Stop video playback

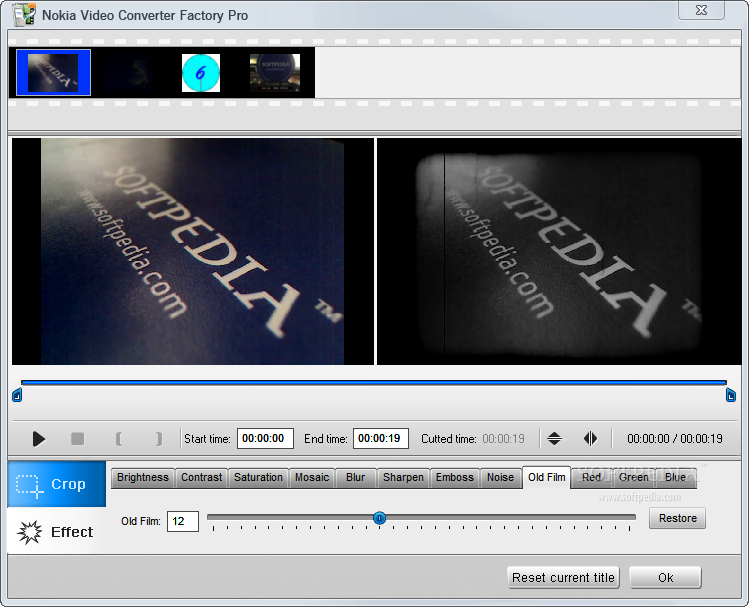[77, 438]
